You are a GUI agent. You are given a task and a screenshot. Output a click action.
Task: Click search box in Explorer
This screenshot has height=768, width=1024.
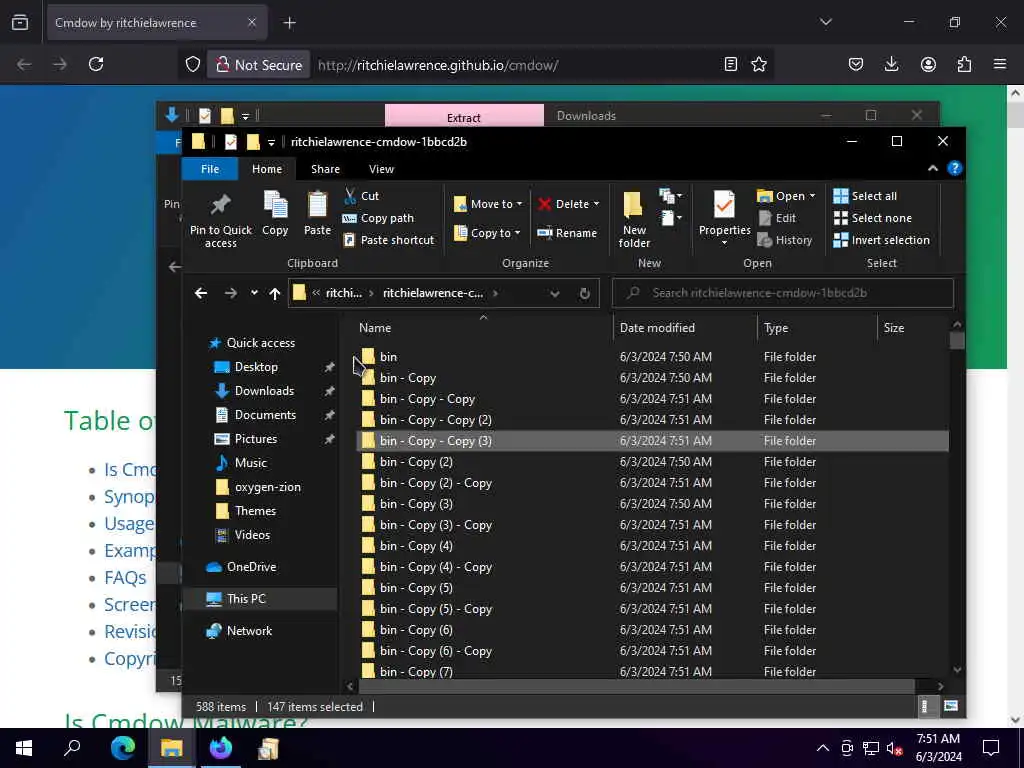click(782, 293)
